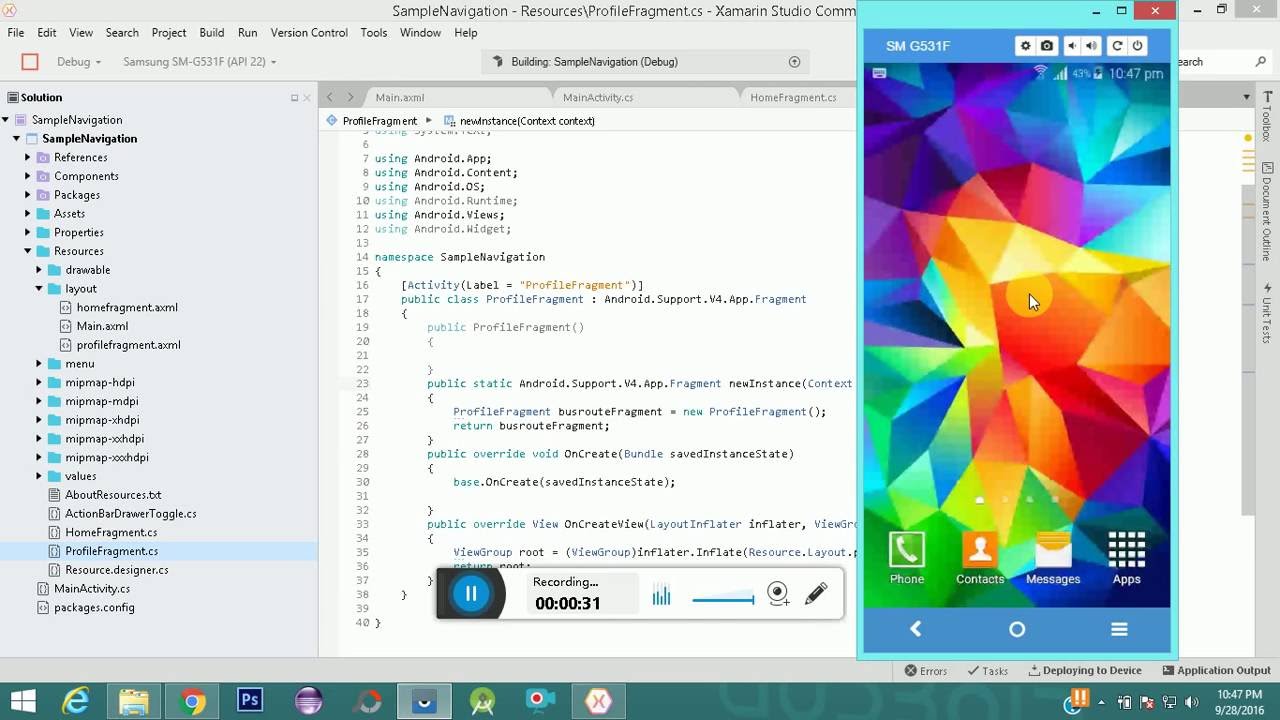The height and width of the screenshot is (720, 1280).
Task: Open the File menu
Action: 16,33
